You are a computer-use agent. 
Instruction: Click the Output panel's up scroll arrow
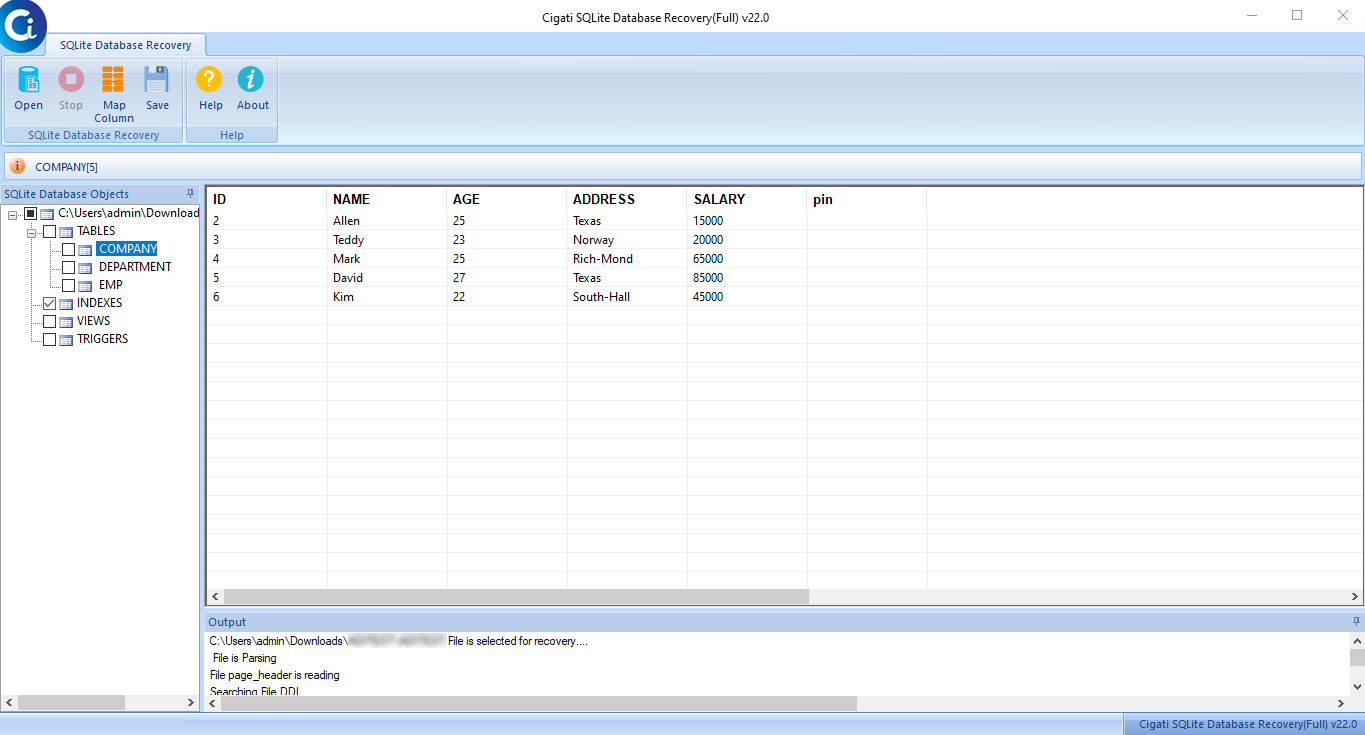(x=1357, y=640)
